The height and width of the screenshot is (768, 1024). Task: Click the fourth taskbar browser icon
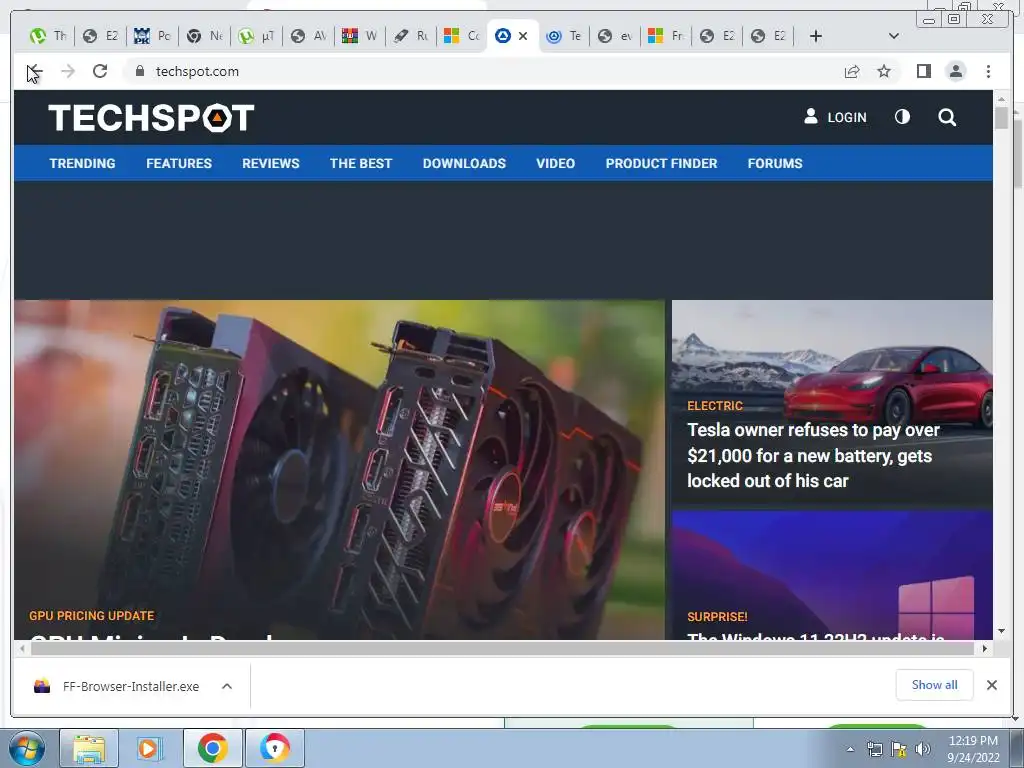pos(274,748)
